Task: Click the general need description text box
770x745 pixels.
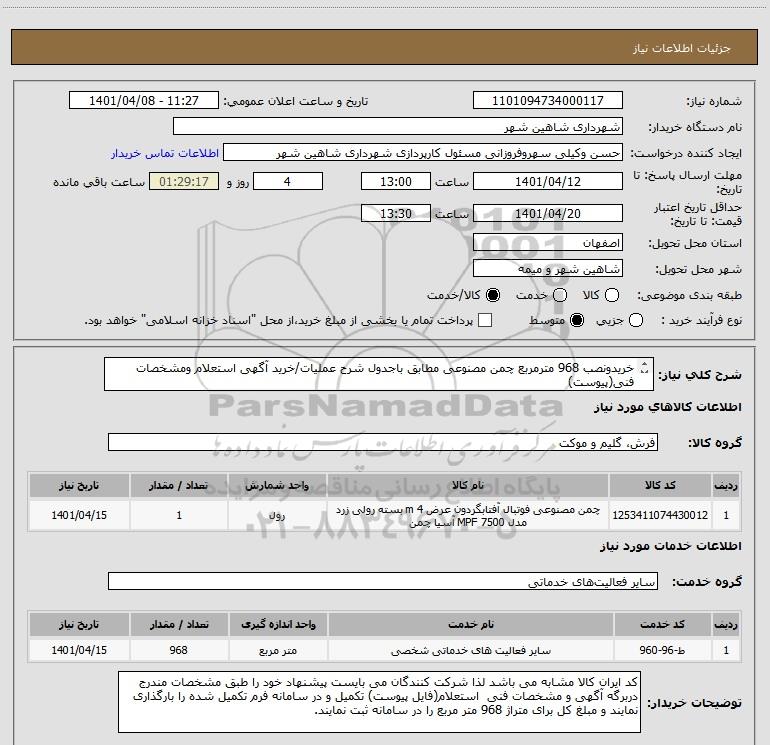Action: [x=379, y=374]
